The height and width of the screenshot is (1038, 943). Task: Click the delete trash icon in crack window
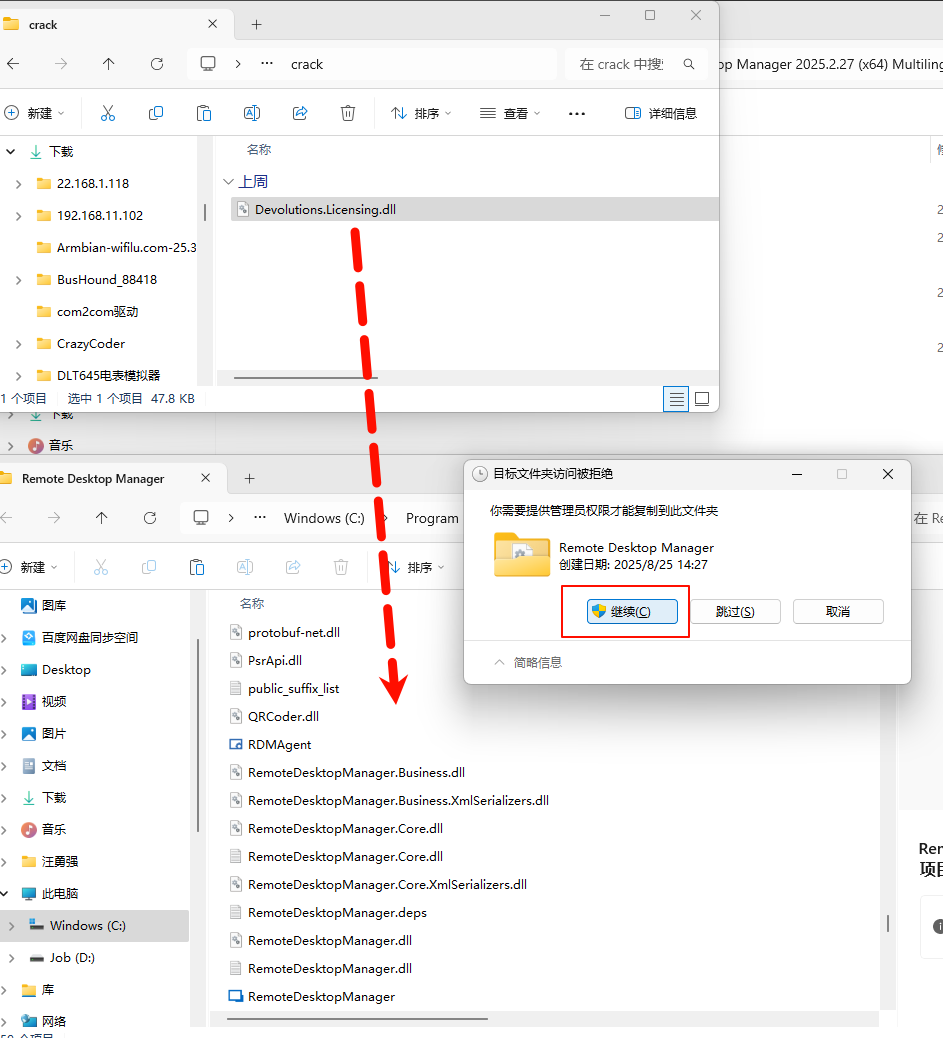[348, 113]
